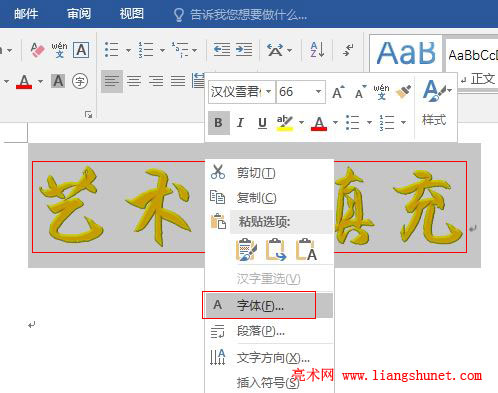Increase indent in ribbon
Image resolution: width=498 pixels, height=393 pixels.
tap(244, 50)
